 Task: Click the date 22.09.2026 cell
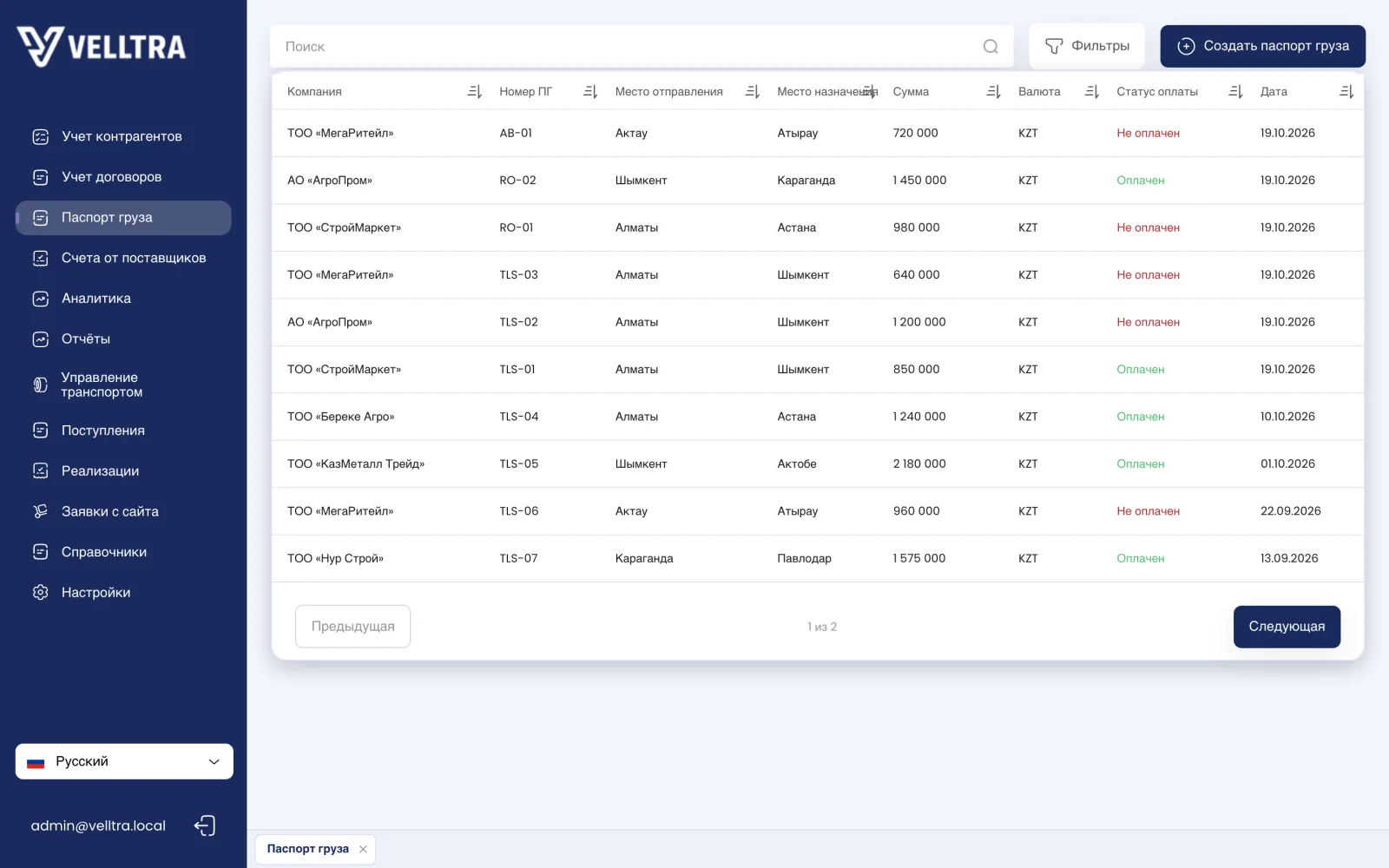click(x=1291, y=511)
